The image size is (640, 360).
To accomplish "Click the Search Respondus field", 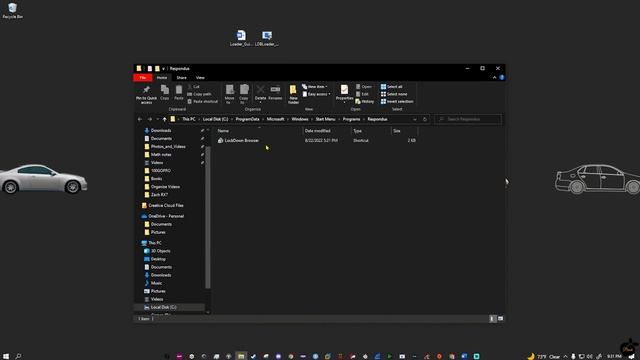I will pos(469,119).
